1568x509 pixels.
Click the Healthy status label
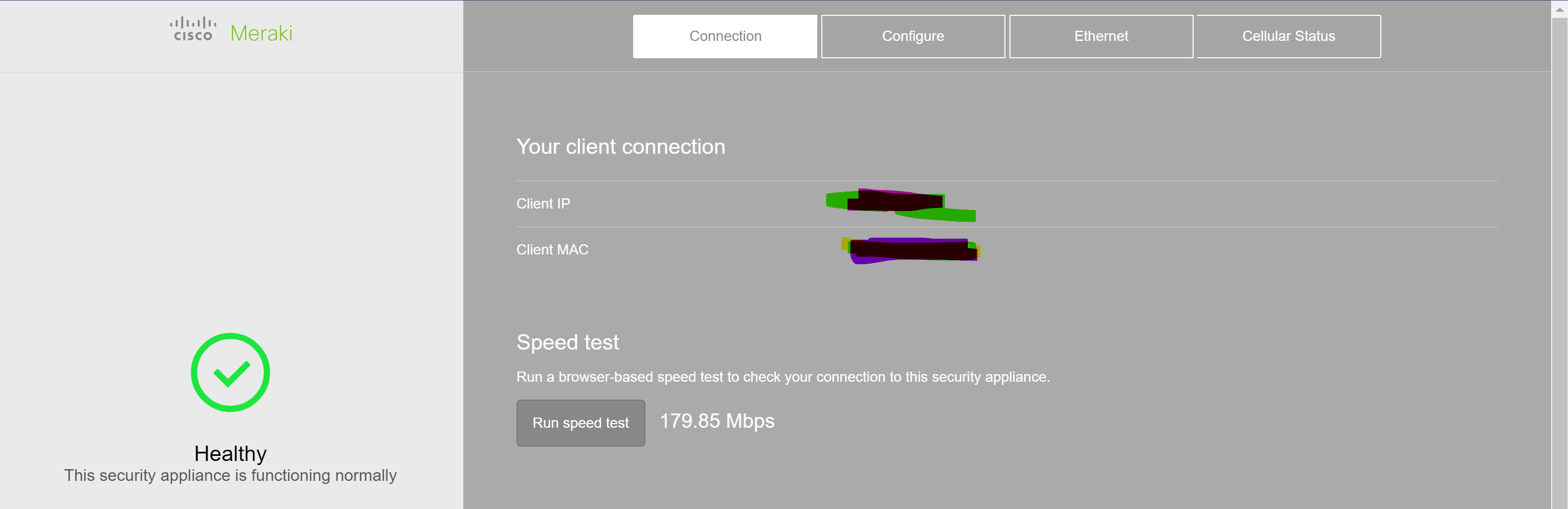point(230,453)
